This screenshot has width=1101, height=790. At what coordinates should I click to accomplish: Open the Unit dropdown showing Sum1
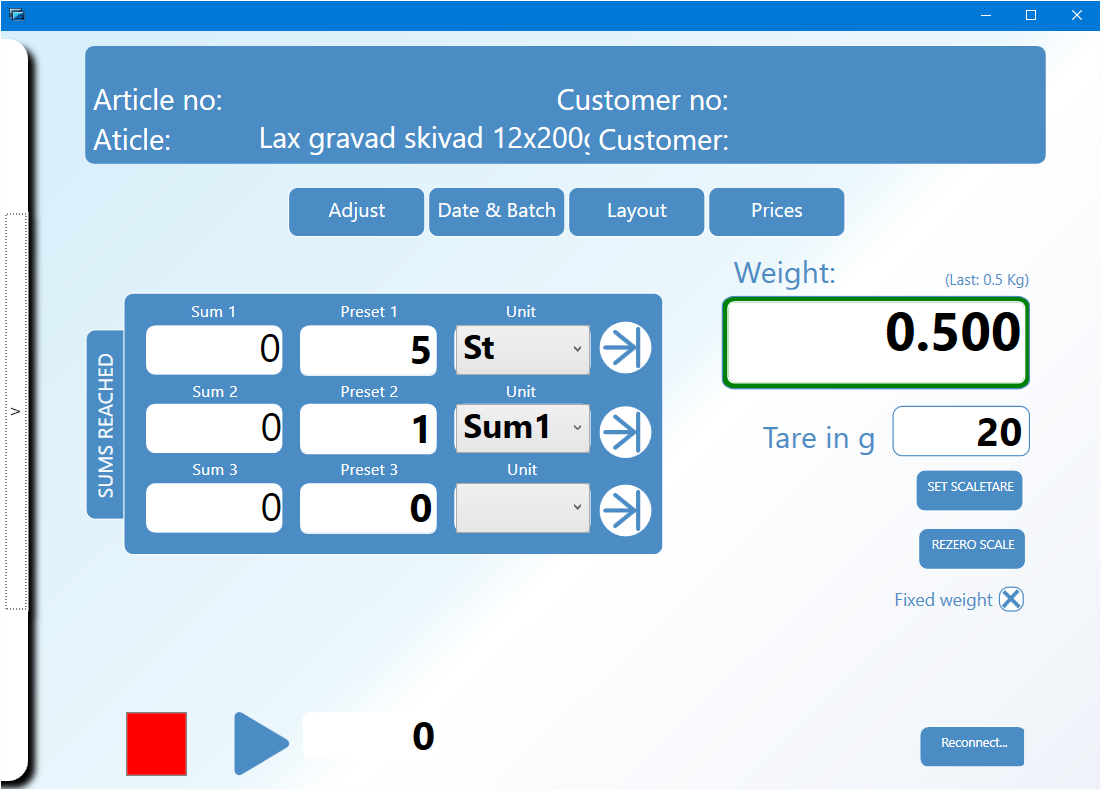[522, 429]
